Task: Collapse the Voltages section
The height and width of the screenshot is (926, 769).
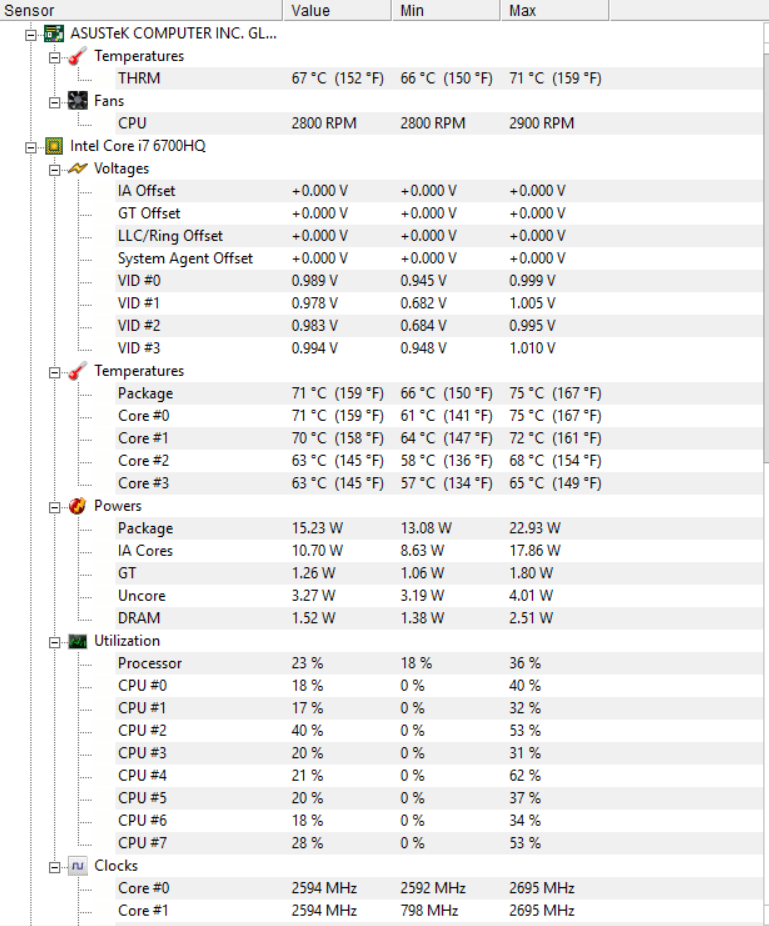Action: 55,169
